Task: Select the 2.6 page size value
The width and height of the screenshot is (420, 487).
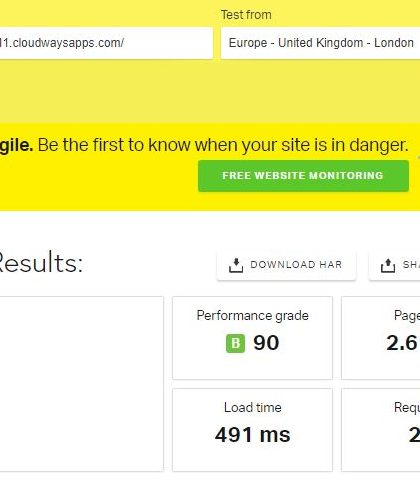Action: 403,343
